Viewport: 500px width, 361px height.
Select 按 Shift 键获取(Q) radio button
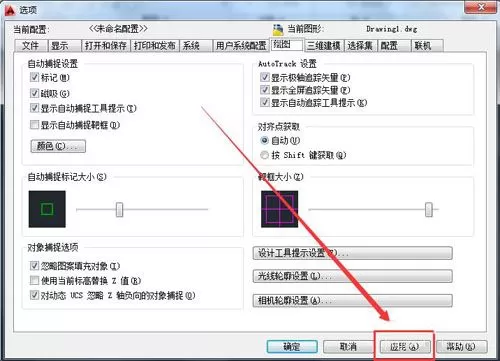(x=265, y=155)
